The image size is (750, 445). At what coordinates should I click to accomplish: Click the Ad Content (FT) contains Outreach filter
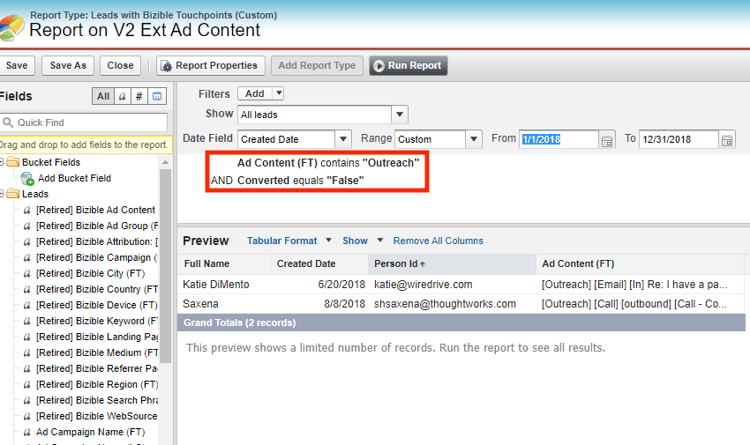328,163
